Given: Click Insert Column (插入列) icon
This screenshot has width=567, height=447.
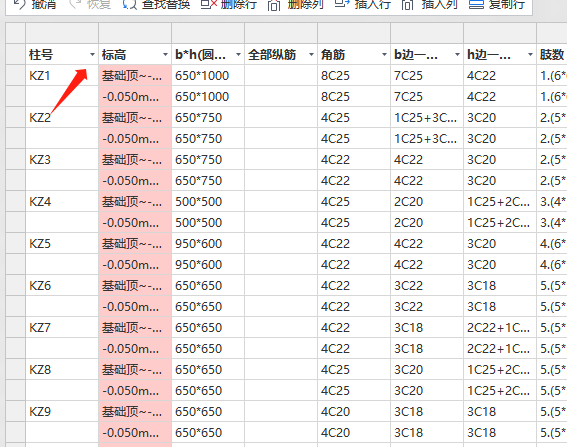Looking at the screenshot, I should (x=408, y=4).
